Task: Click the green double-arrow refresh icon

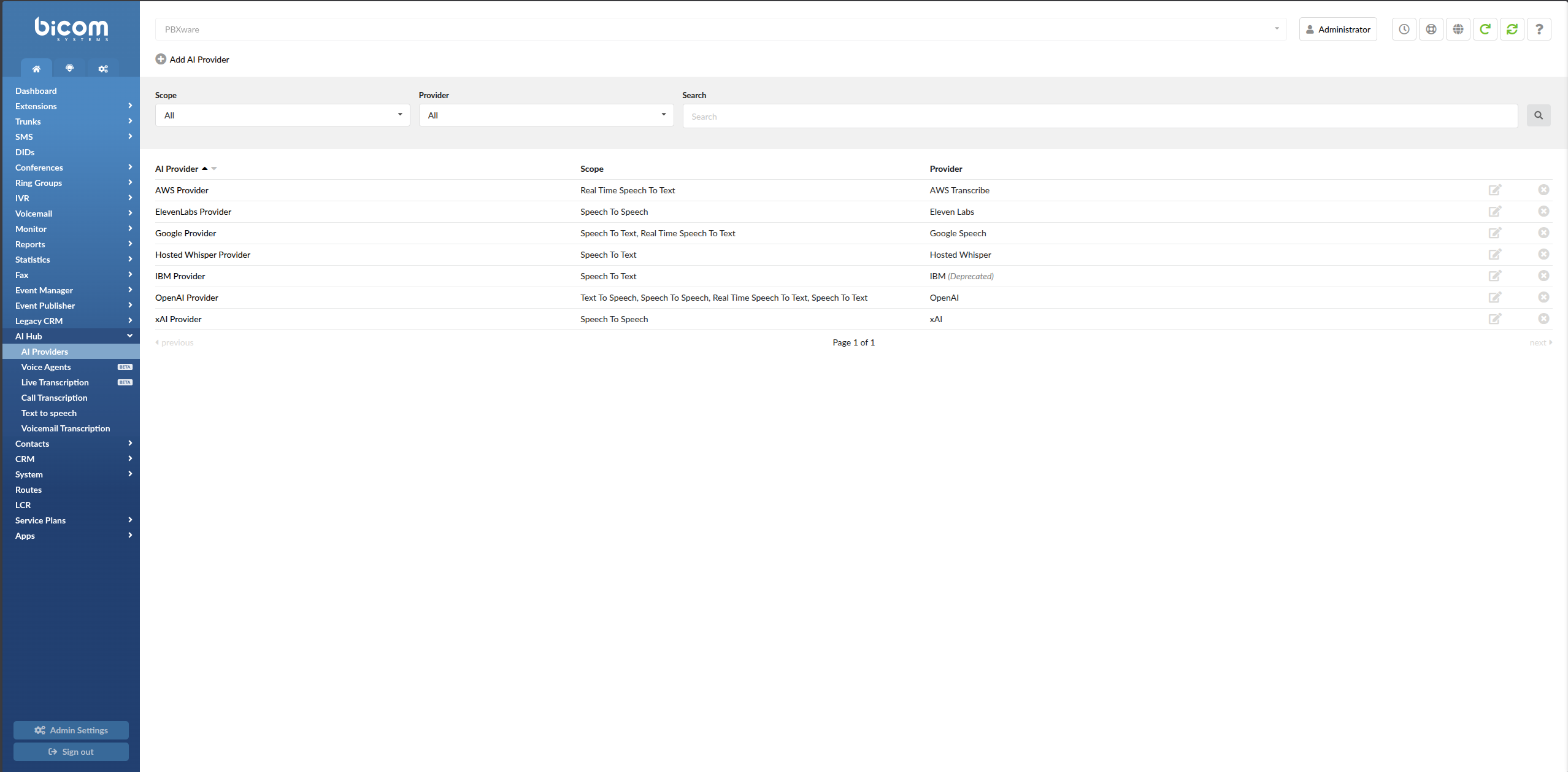Action: [1512, 29]
